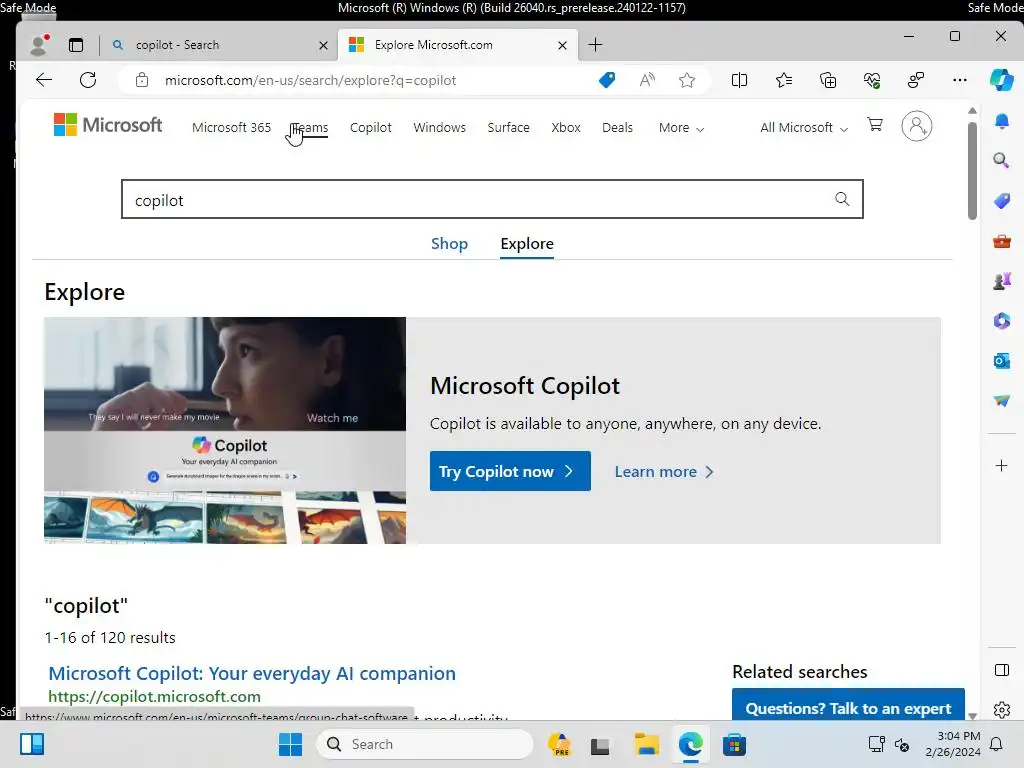
Task: Open Copilot in site navigation
Action: pos(370,127)
